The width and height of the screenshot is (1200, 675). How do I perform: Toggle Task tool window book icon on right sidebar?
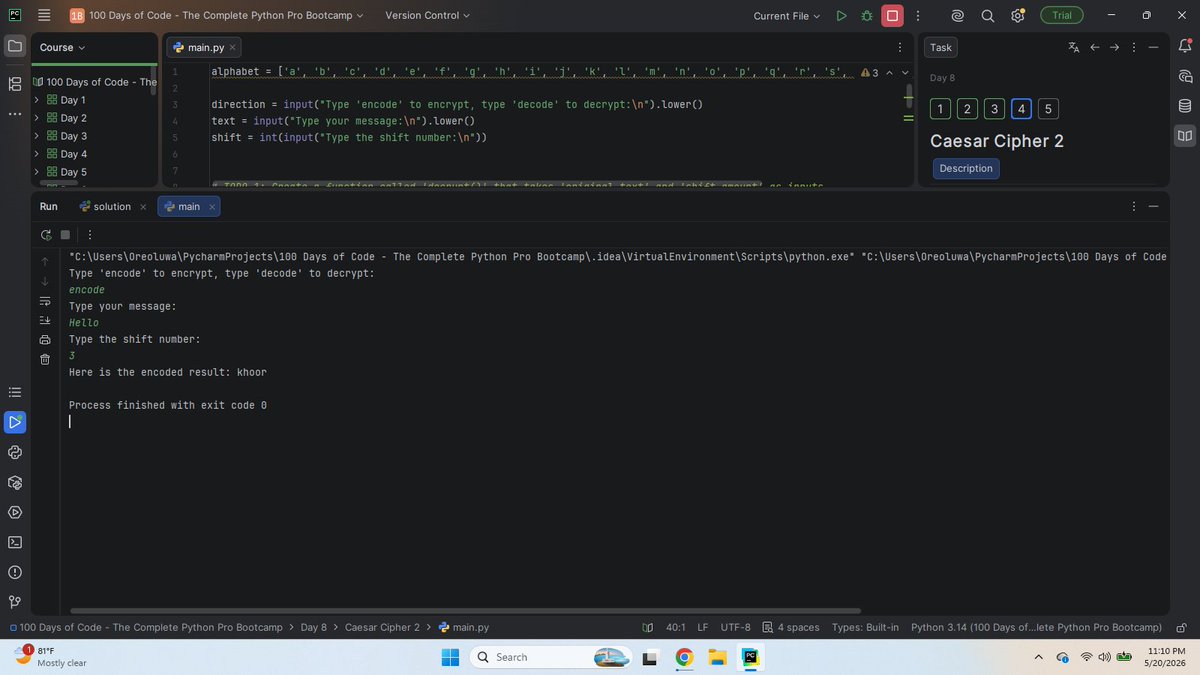[x=1185, y=135]
